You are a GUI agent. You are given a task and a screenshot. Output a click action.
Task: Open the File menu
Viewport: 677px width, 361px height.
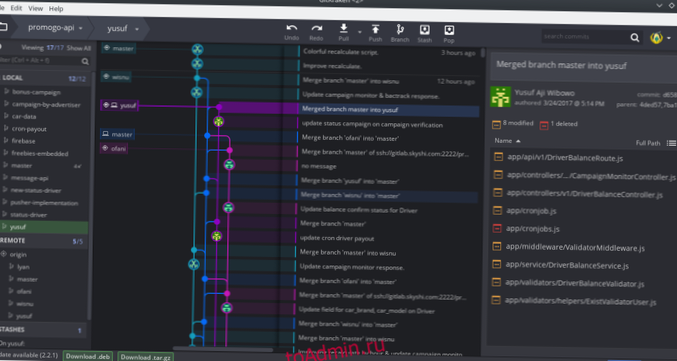click(x=2, y=8)
